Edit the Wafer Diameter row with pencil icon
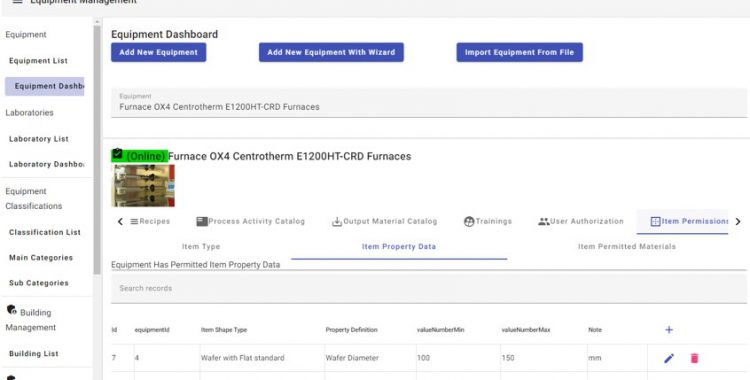 click(669, 358)
